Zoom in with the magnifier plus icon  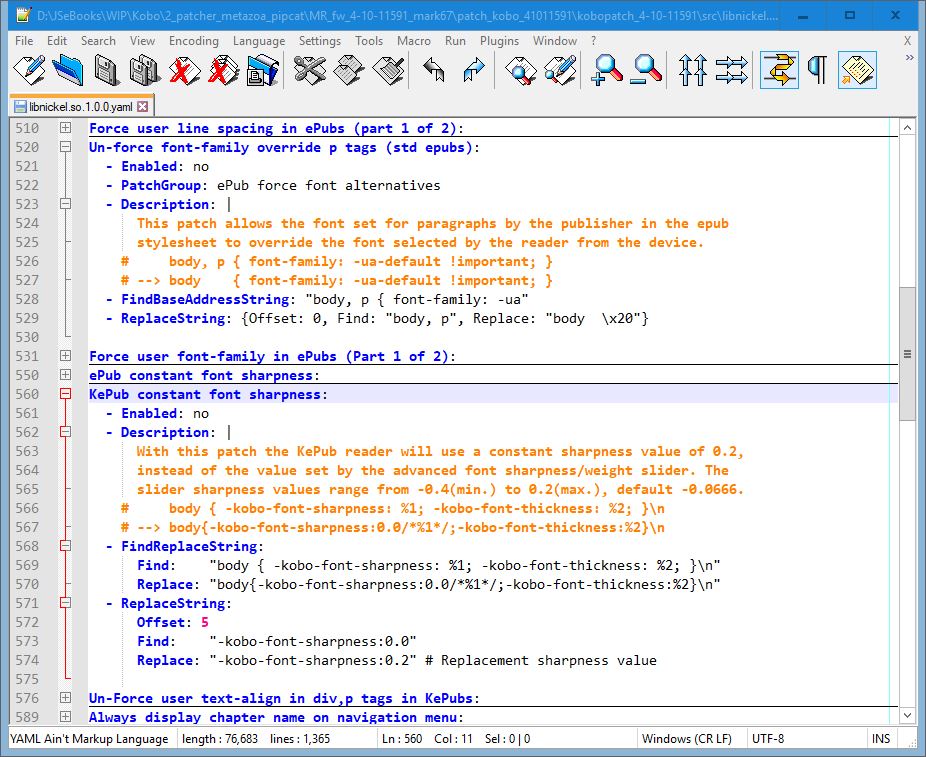pyautogui.click(x=607, y=70)
